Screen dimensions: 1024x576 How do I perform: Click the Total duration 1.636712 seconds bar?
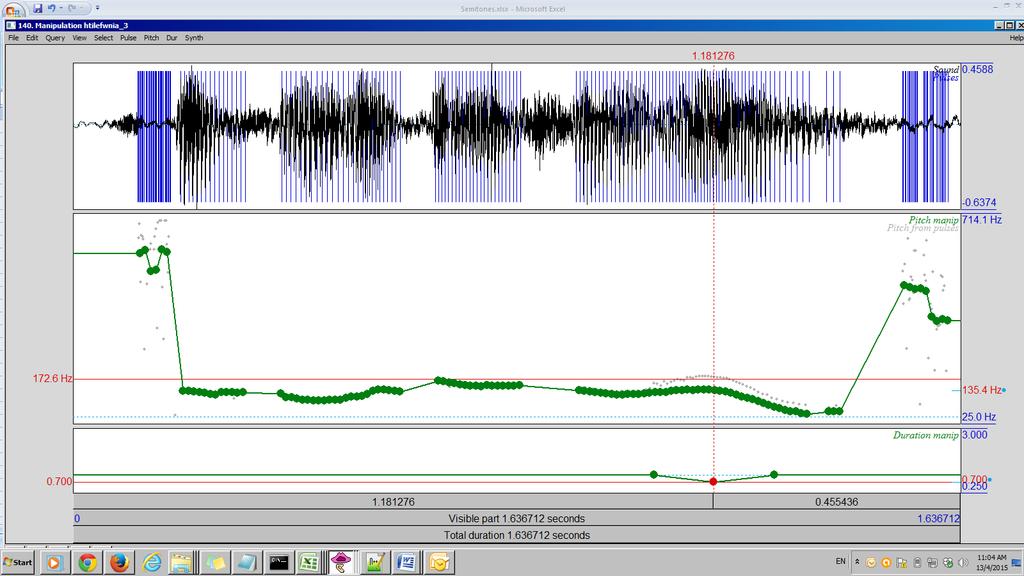517,535
